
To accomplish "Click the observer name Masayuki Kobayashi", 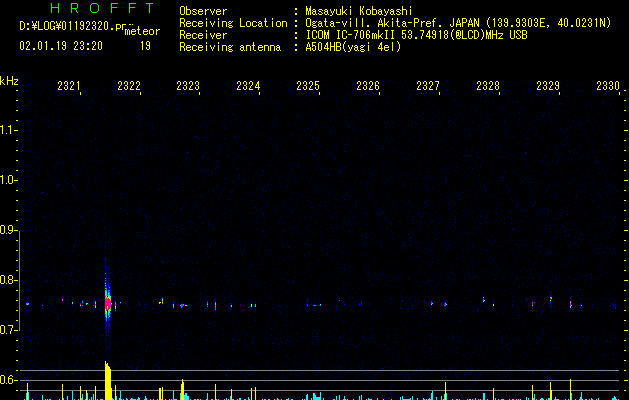I will tap(359, 11).
